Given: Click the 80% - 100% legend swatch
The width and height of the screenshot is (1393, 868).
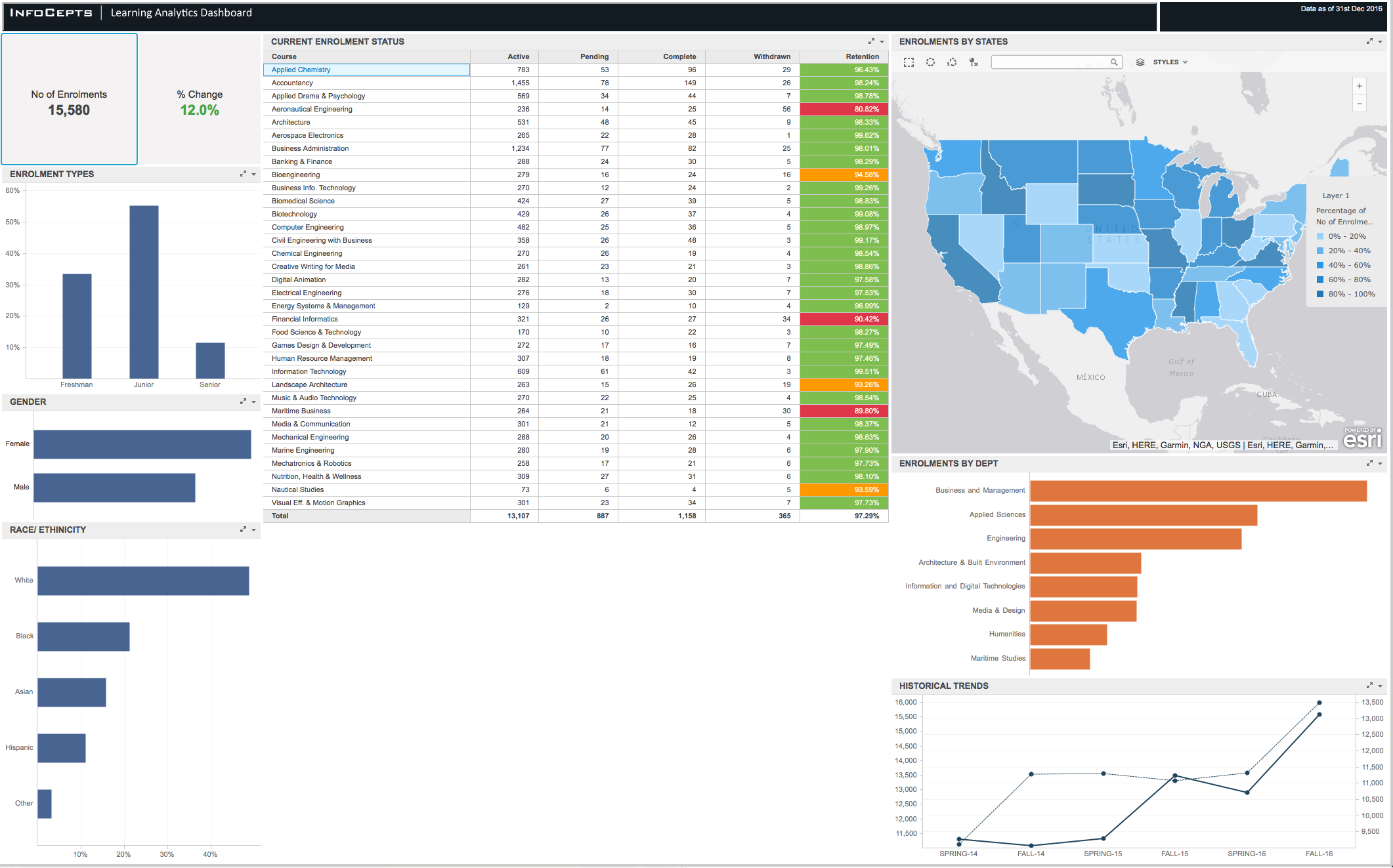Looking at the screenshot, I should coord(1320,294).
